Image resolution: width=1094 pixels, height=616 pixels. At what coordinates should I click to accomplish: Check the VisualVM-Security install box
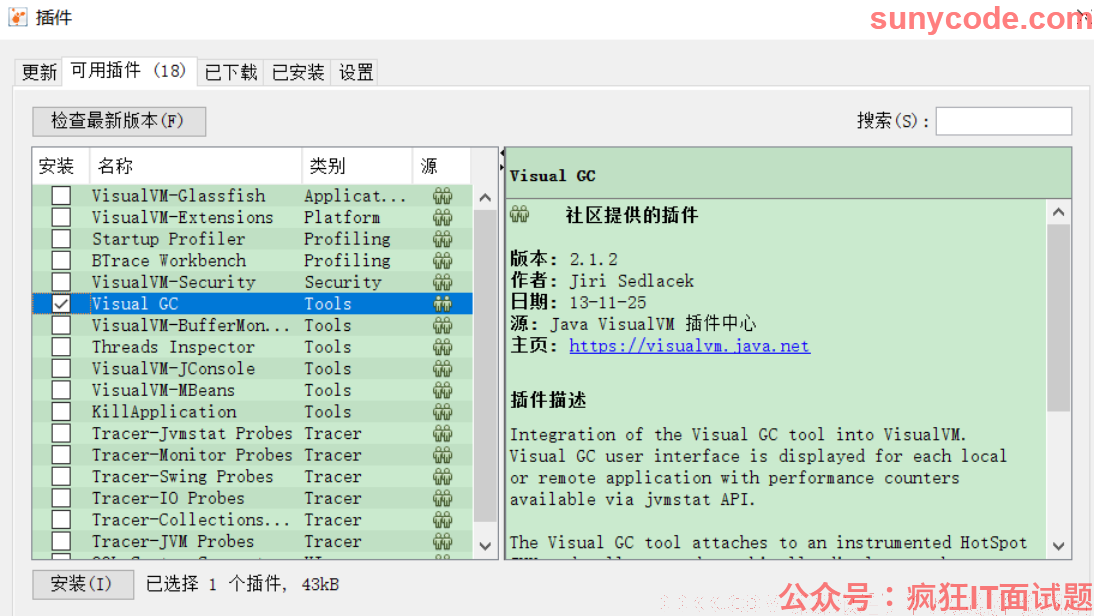coord(61,283)
